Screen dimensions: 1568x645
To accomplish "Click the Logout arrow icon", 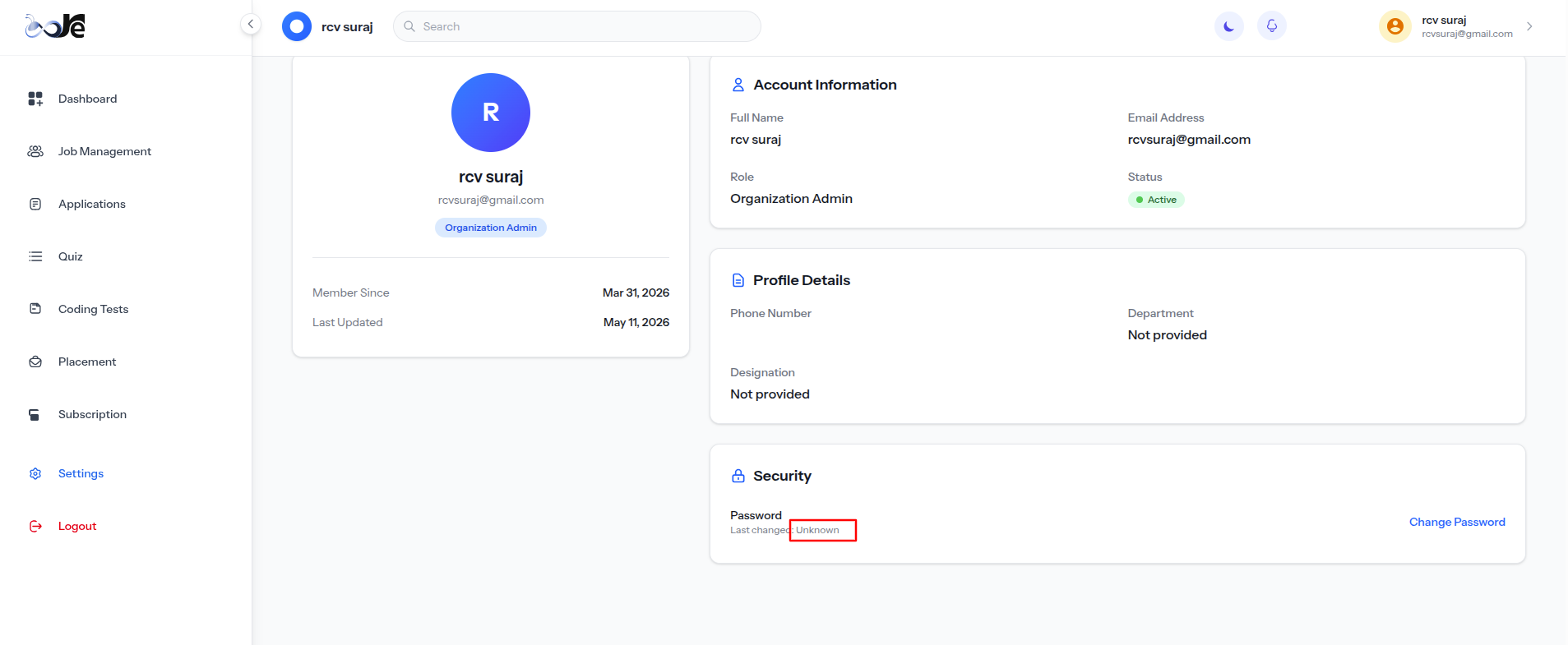I will pyautogui.click(x=35, y=526).
